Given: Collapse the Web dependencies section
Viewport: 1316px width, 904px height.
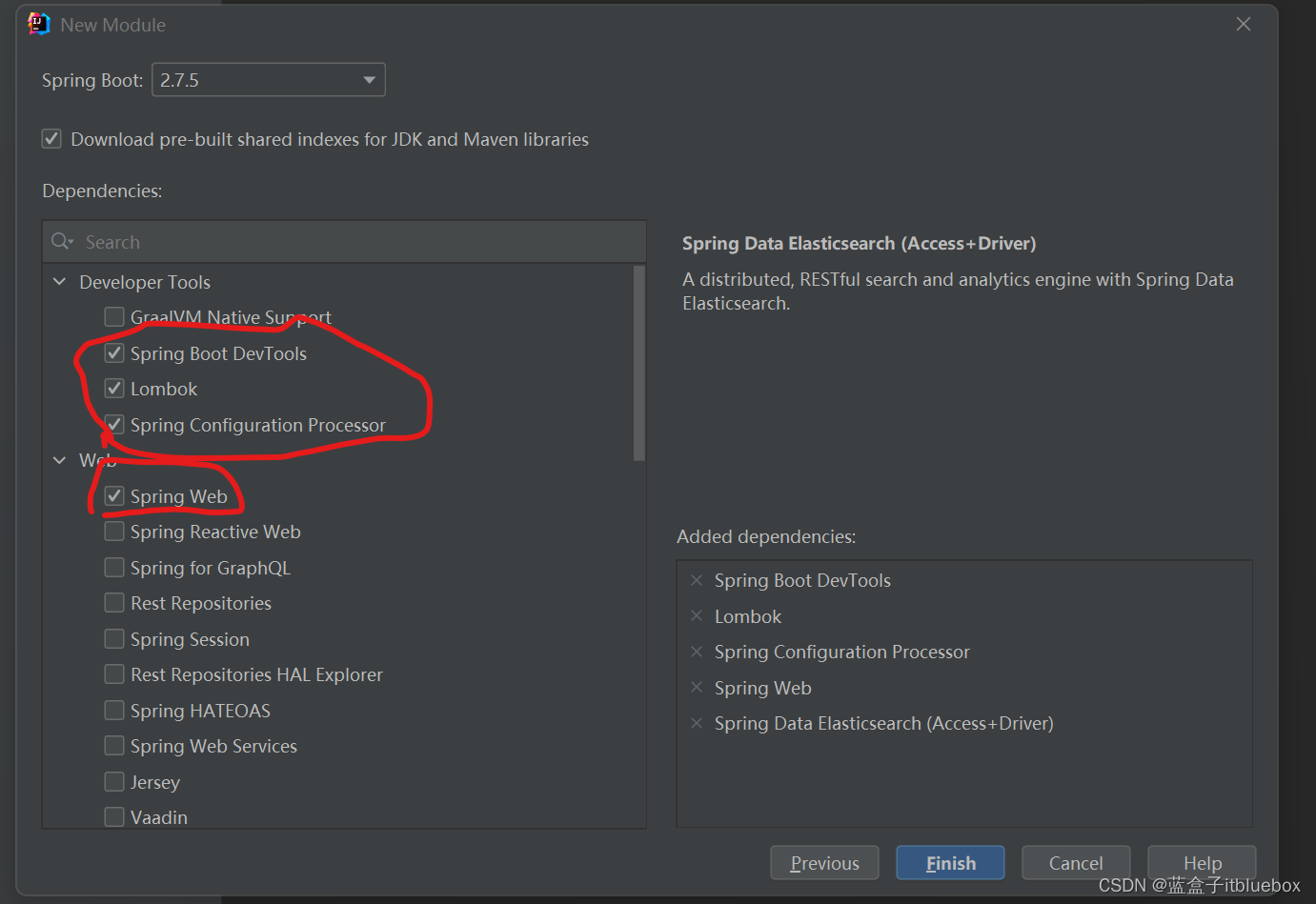Looking at the screenshot, I should (x=58, y=459).
